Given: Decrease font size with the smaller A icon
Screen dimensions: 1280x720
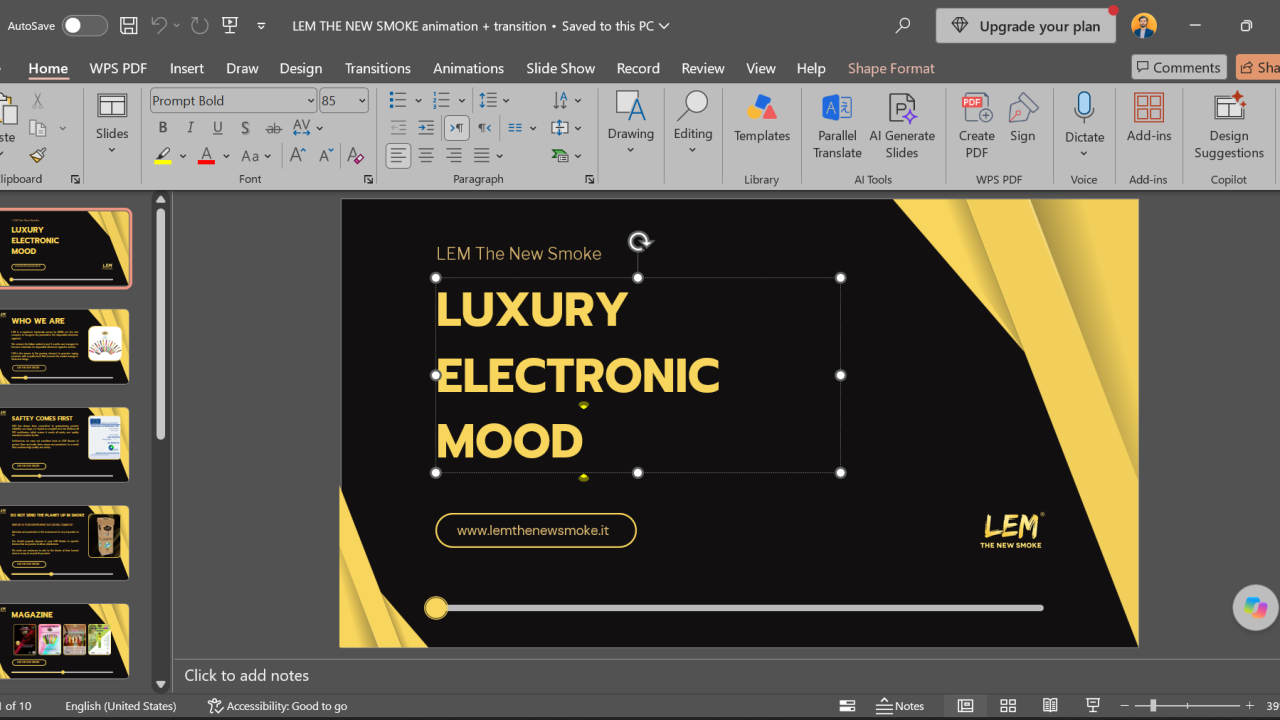Looking at the screenshot, I should coord(326,156).
